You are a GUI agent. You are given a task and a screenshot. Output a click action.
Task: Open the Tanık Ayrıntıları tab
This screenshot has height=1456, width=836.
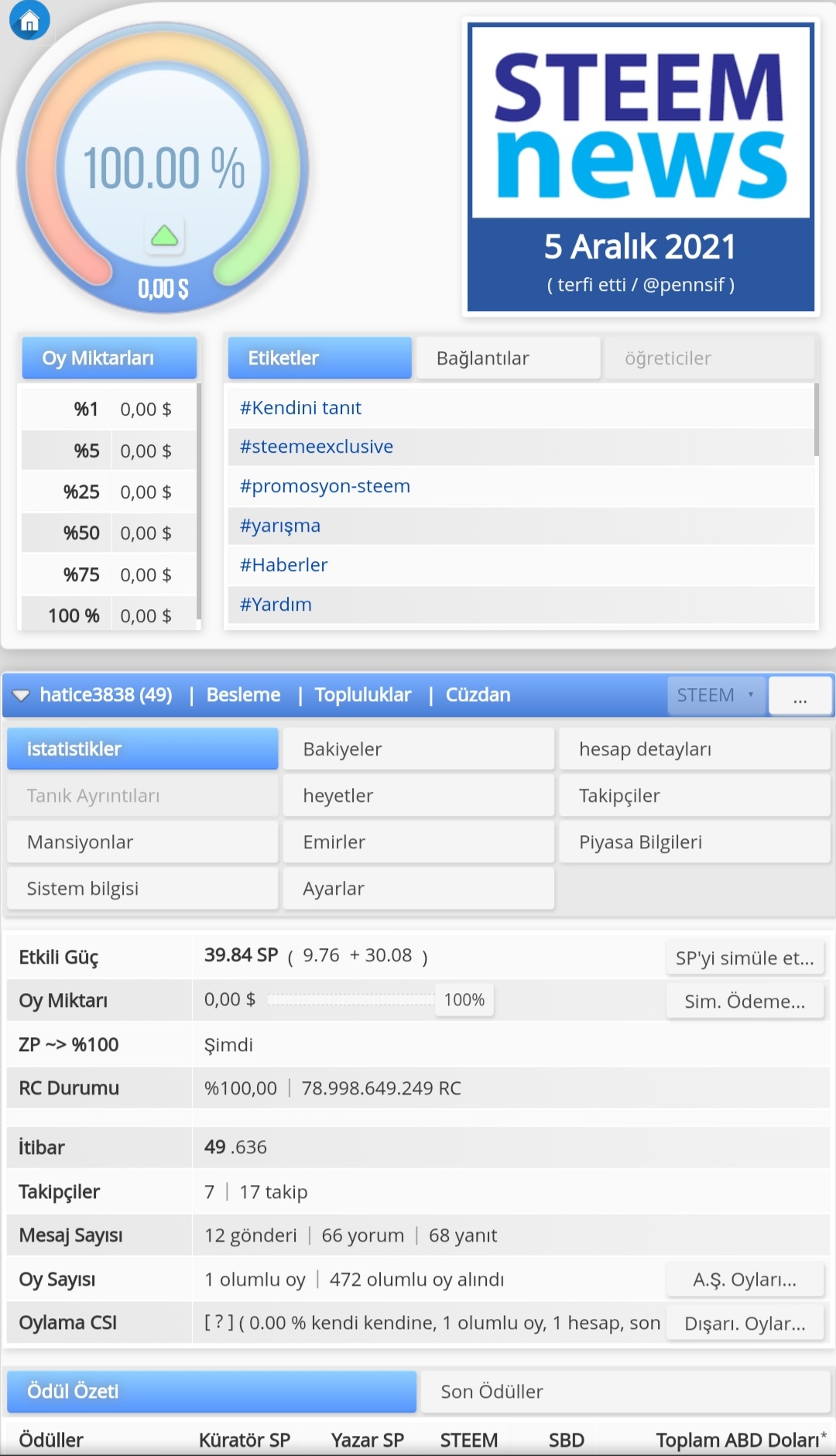142,795
